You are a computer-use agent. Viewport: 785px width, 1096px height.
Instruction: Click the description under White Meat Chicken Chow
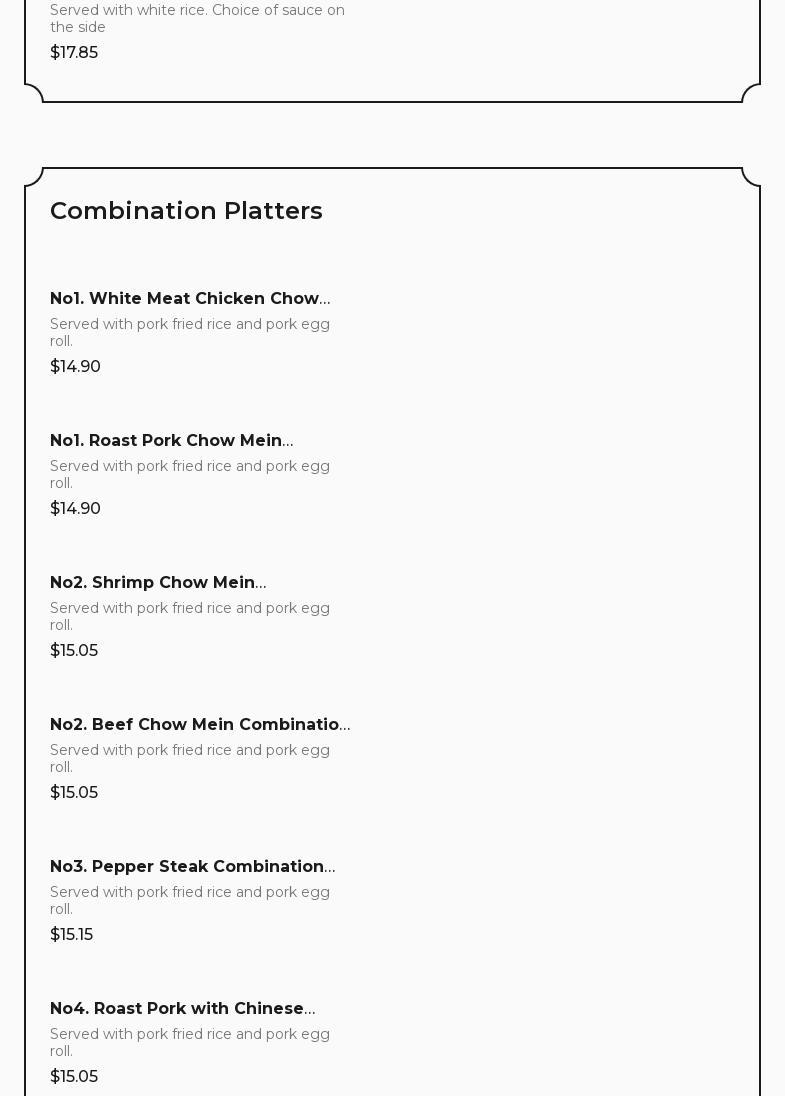click(x=190, y=332)
